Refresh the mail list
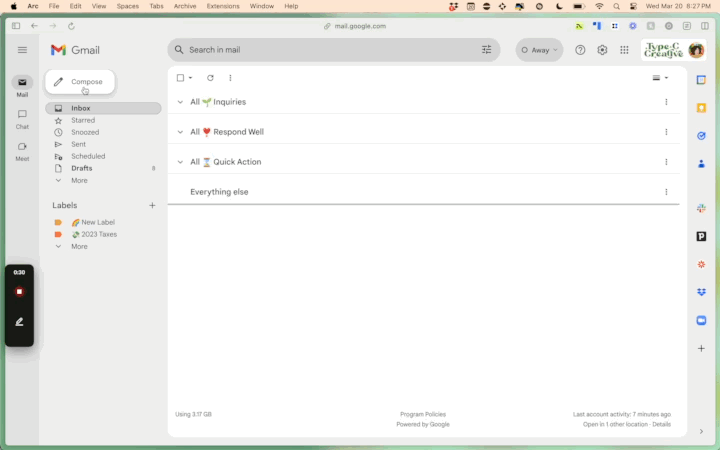720x450 pixels. (210, 78)
